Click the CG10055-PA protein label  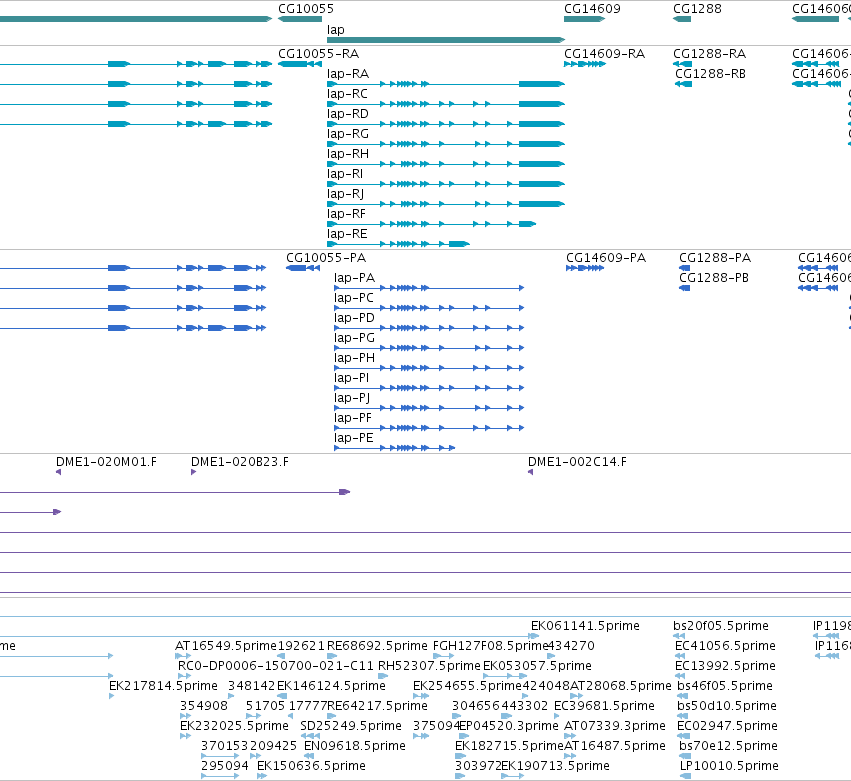click(326, 258)
